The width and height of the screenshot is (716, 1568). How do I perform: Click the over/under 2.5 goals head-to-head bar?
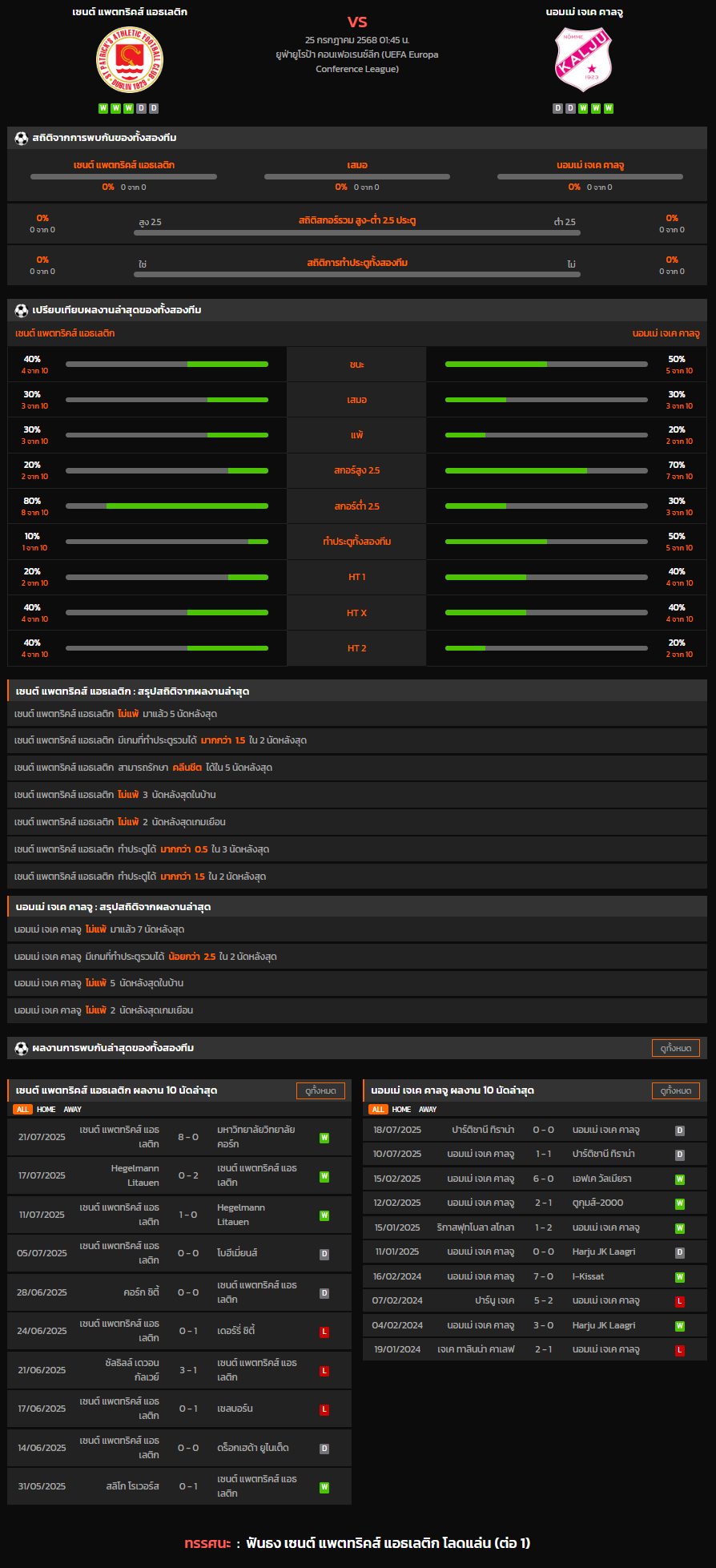click(357, 232)
